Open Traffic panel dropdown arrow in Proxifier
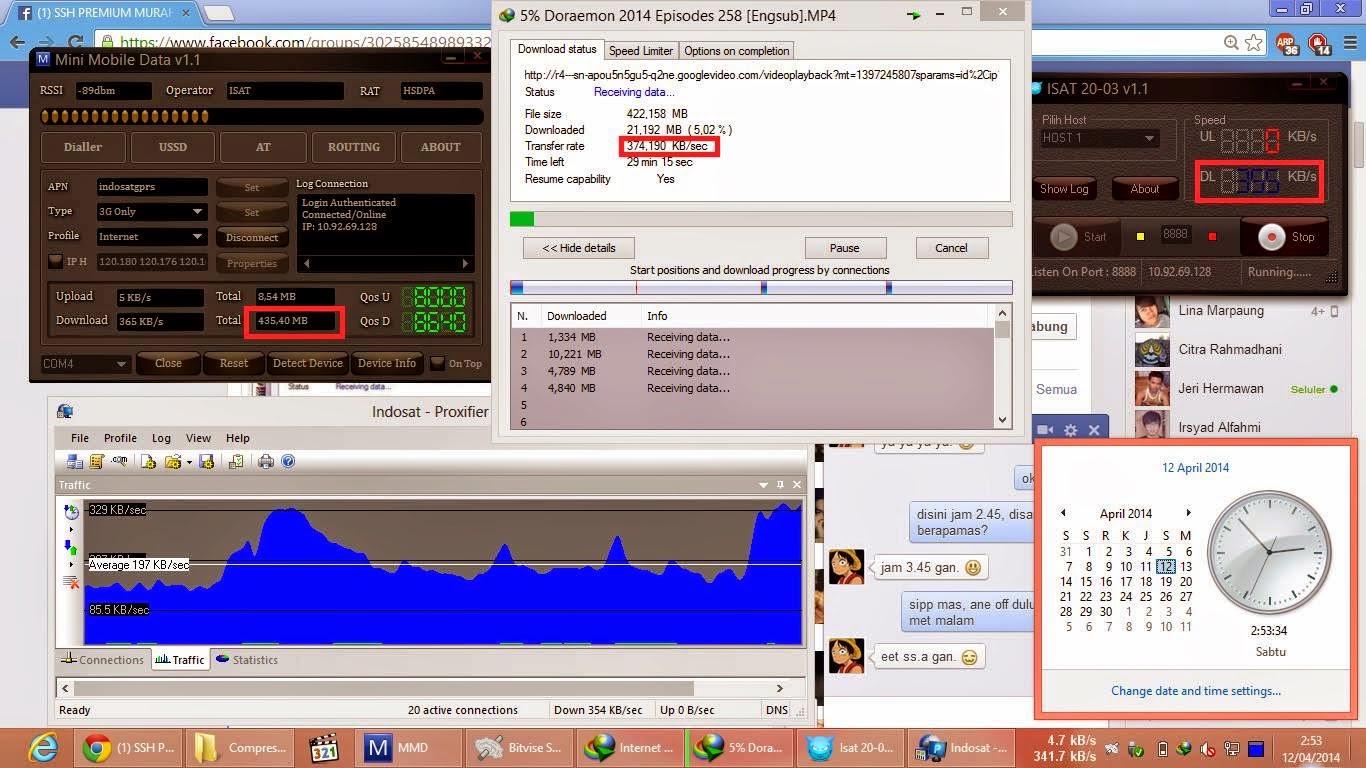Screen dimensions: 1366x768 [x=764, y=484]
